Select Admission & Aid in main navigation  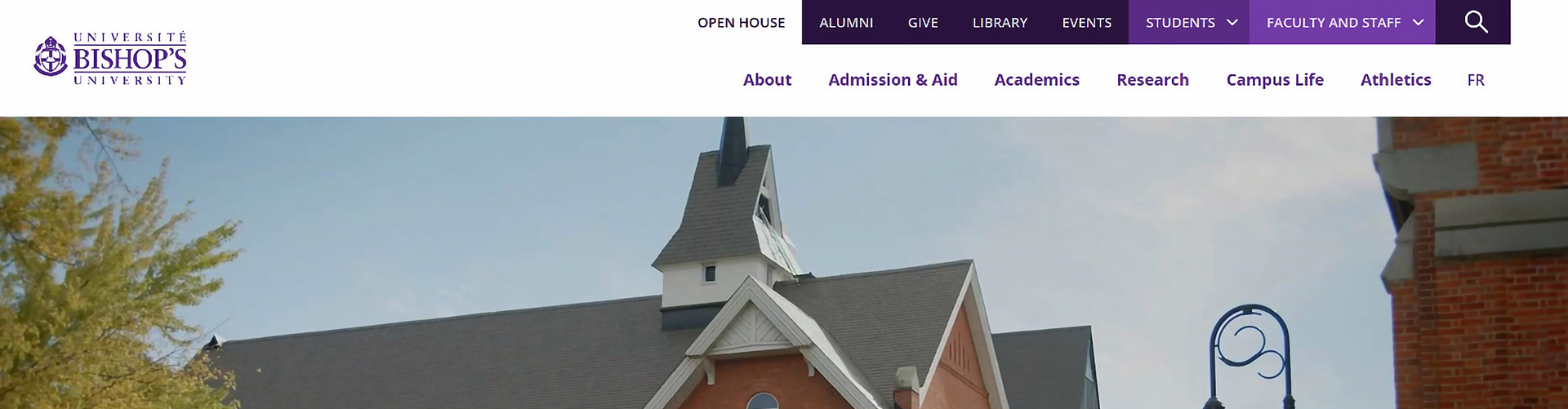pos(893,80)
